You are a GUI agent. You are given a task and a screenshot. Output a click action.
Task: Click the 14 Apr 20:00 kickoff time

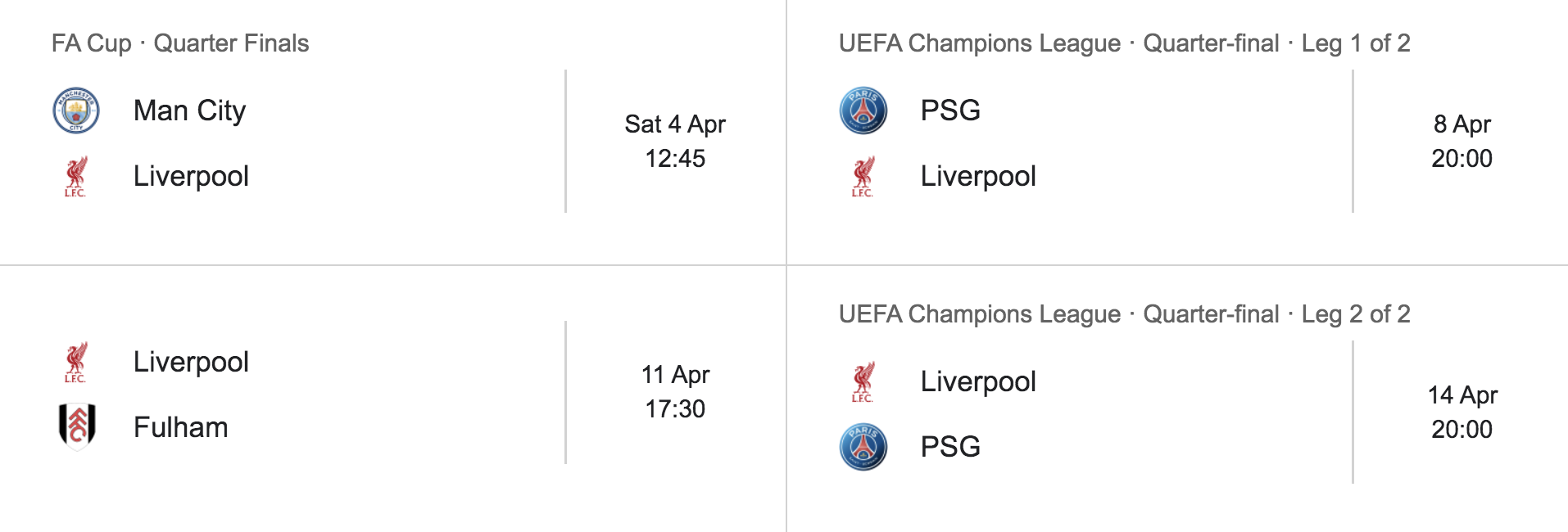(1462, 412)
